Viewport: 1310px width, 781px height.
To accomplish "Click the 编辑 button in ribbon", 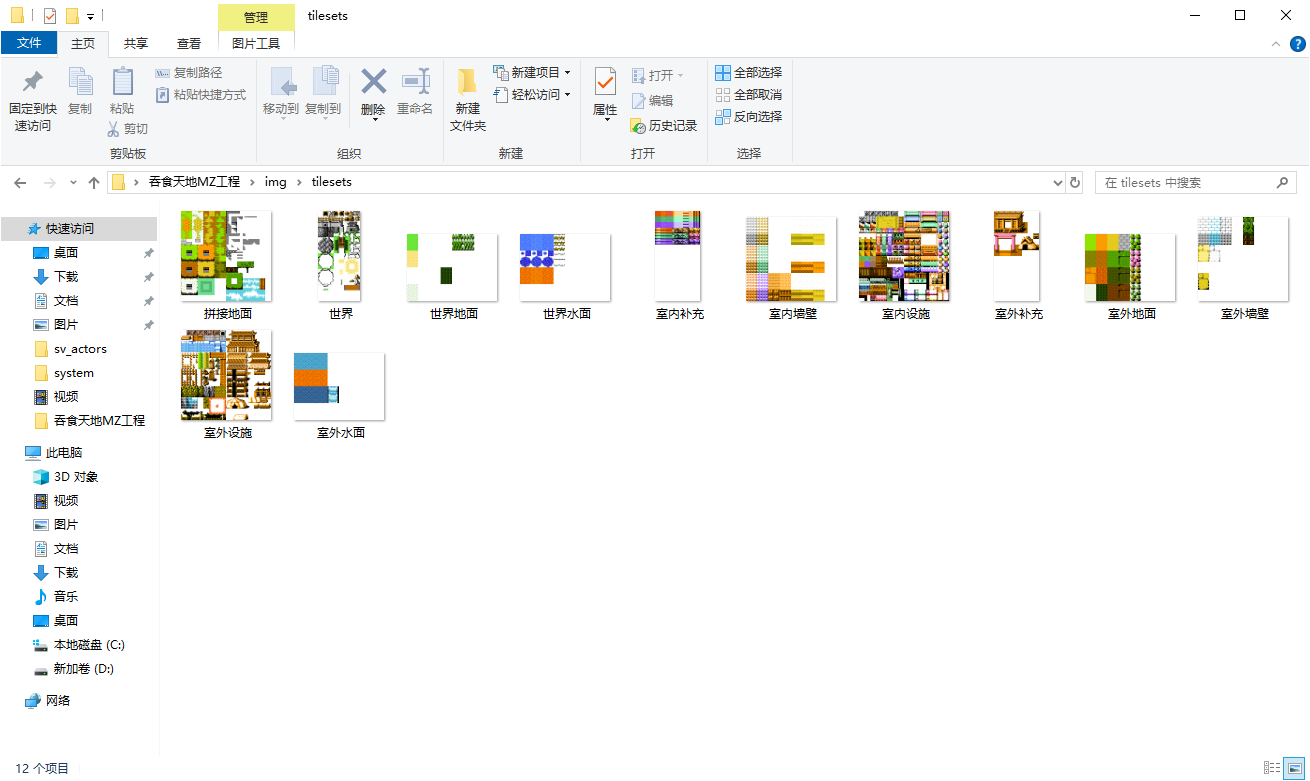I will pos(652,101).
